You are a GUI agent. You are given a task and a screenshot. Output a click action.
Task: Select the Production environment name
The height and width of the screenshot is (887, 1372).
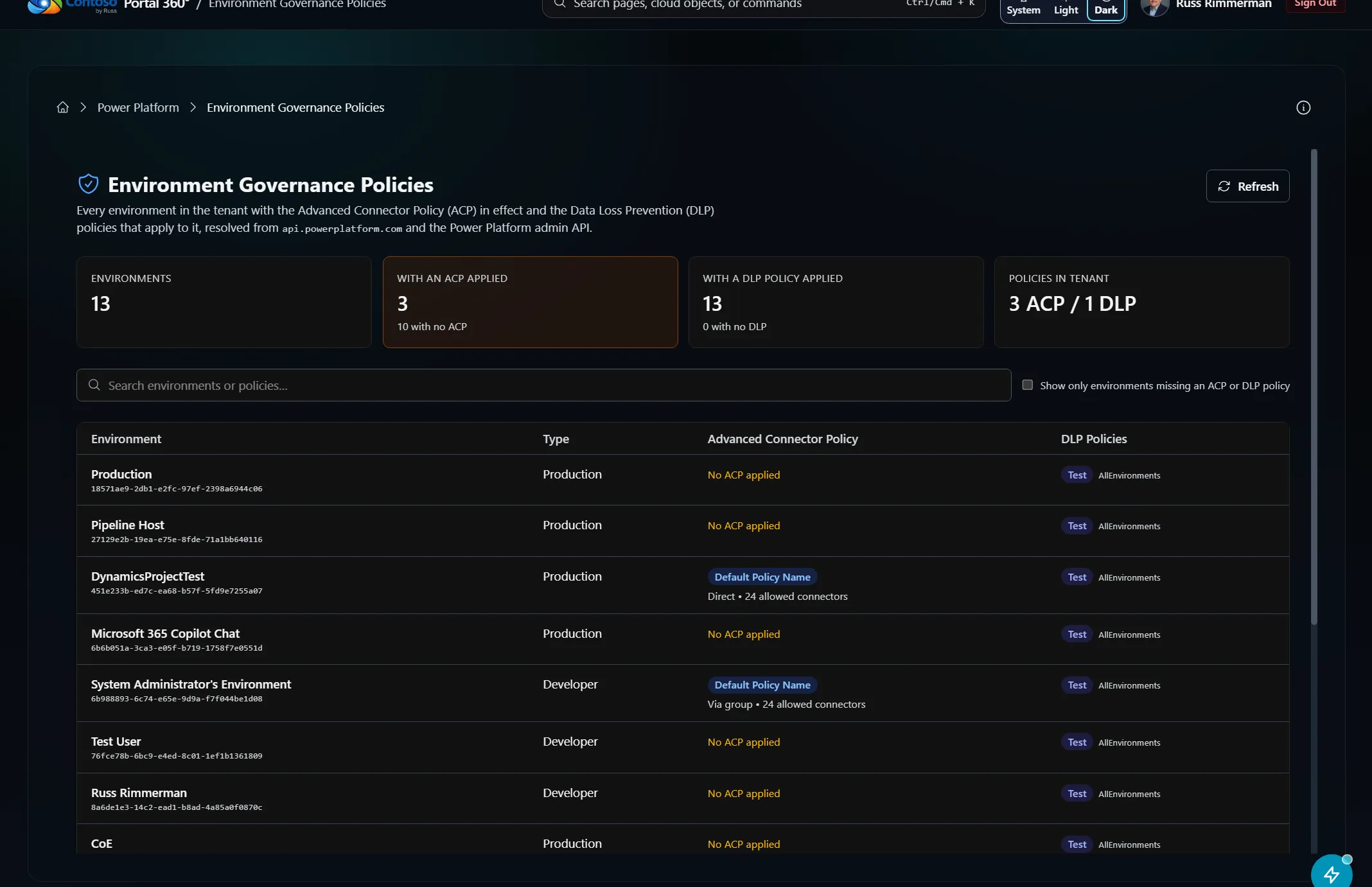121,474
